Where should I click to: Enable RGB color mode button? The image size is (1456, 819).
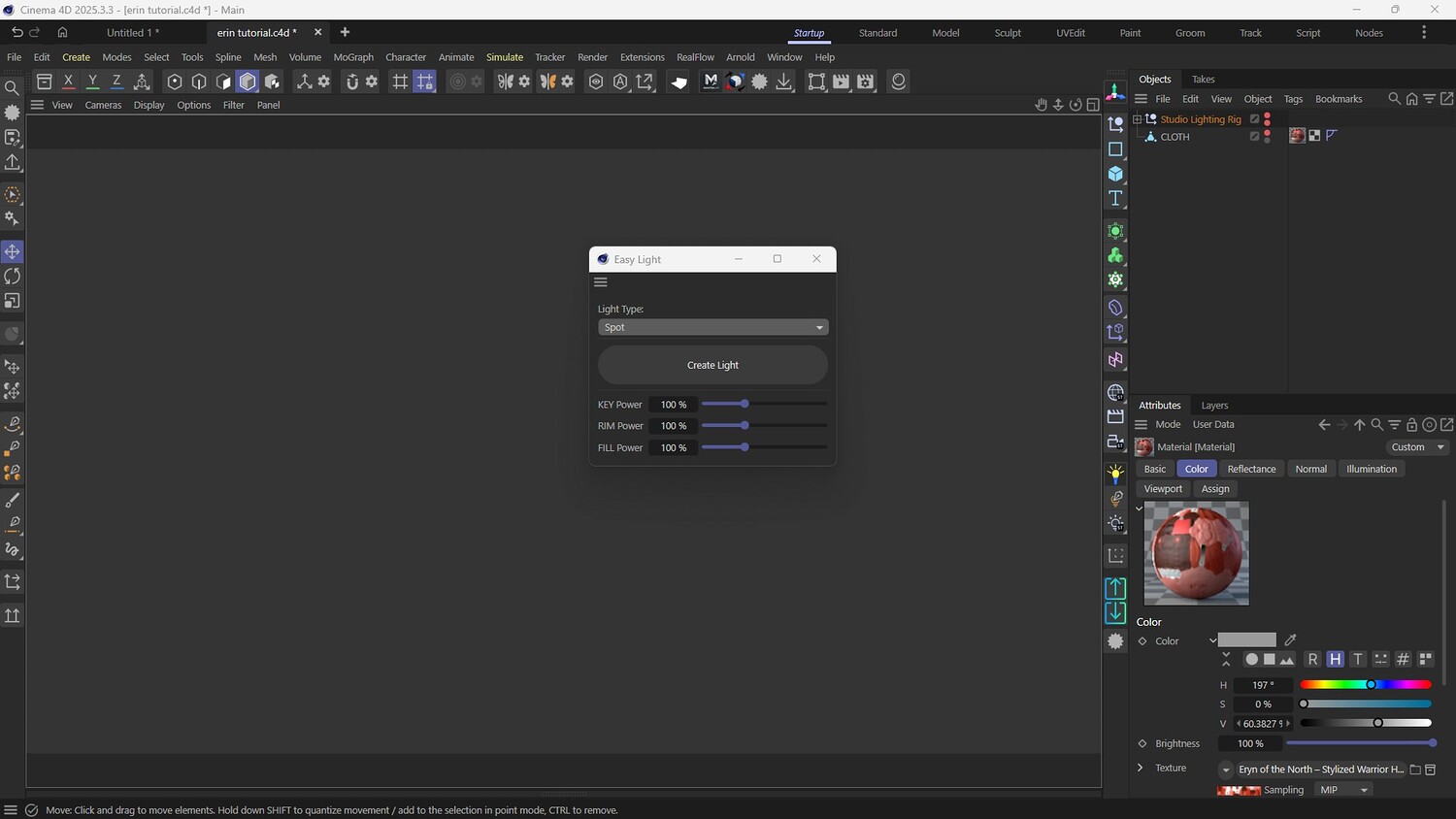(x=1312, y=659)
